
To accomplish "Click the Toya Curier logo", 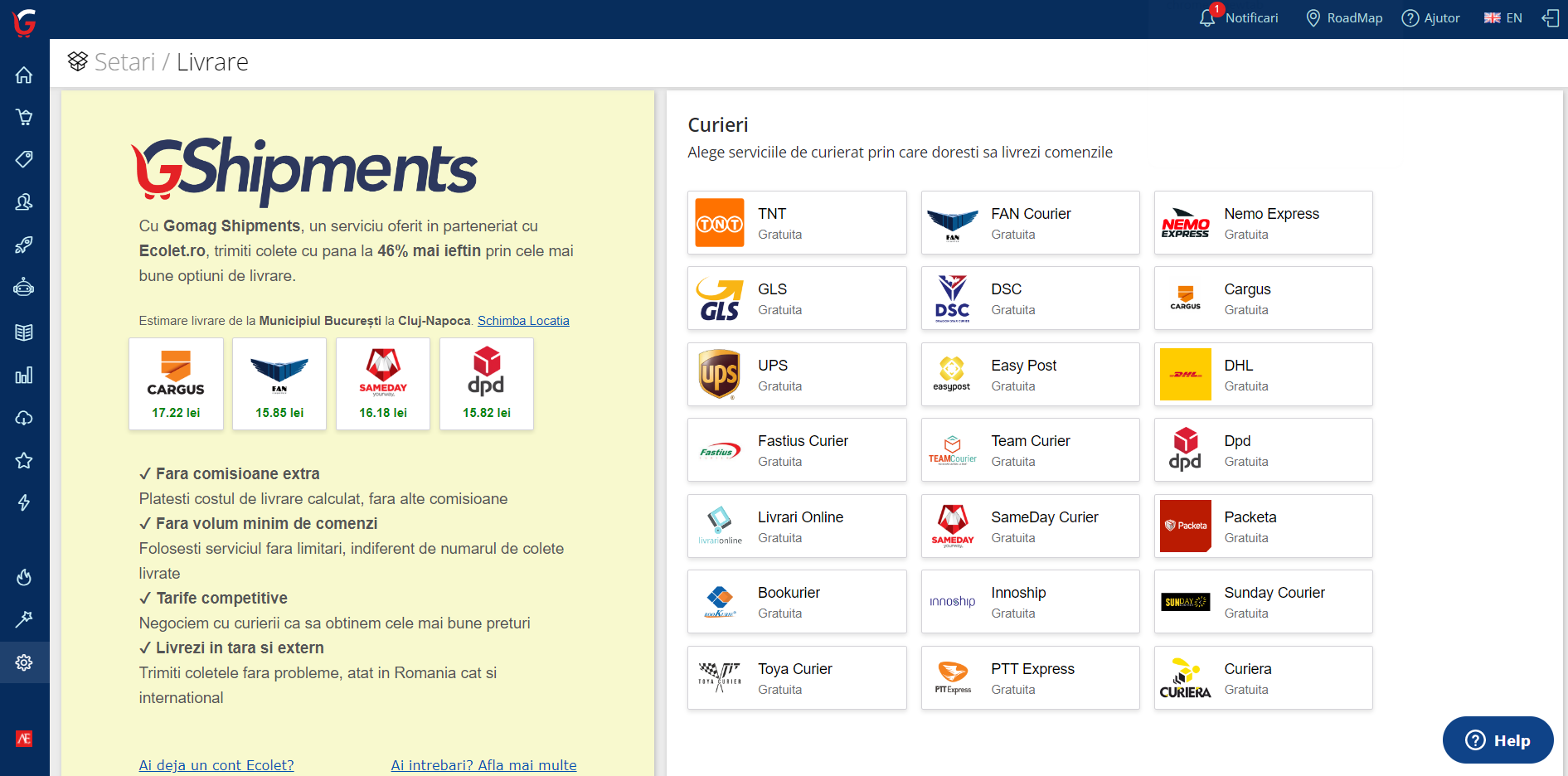I will pyautogui.click(x=719, y=678).
